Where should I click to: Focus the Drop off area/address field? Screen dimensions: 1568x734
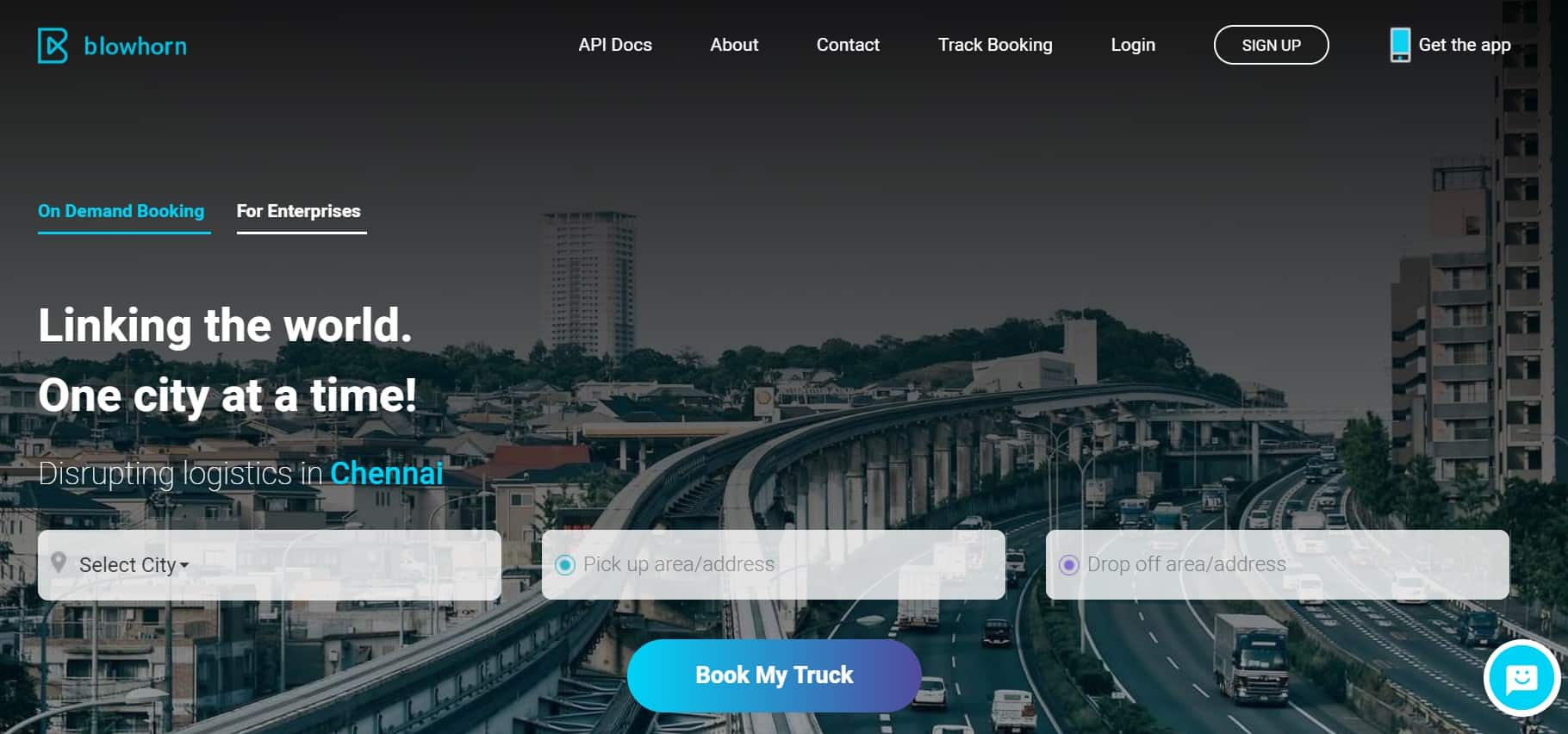pos(1278,565)
